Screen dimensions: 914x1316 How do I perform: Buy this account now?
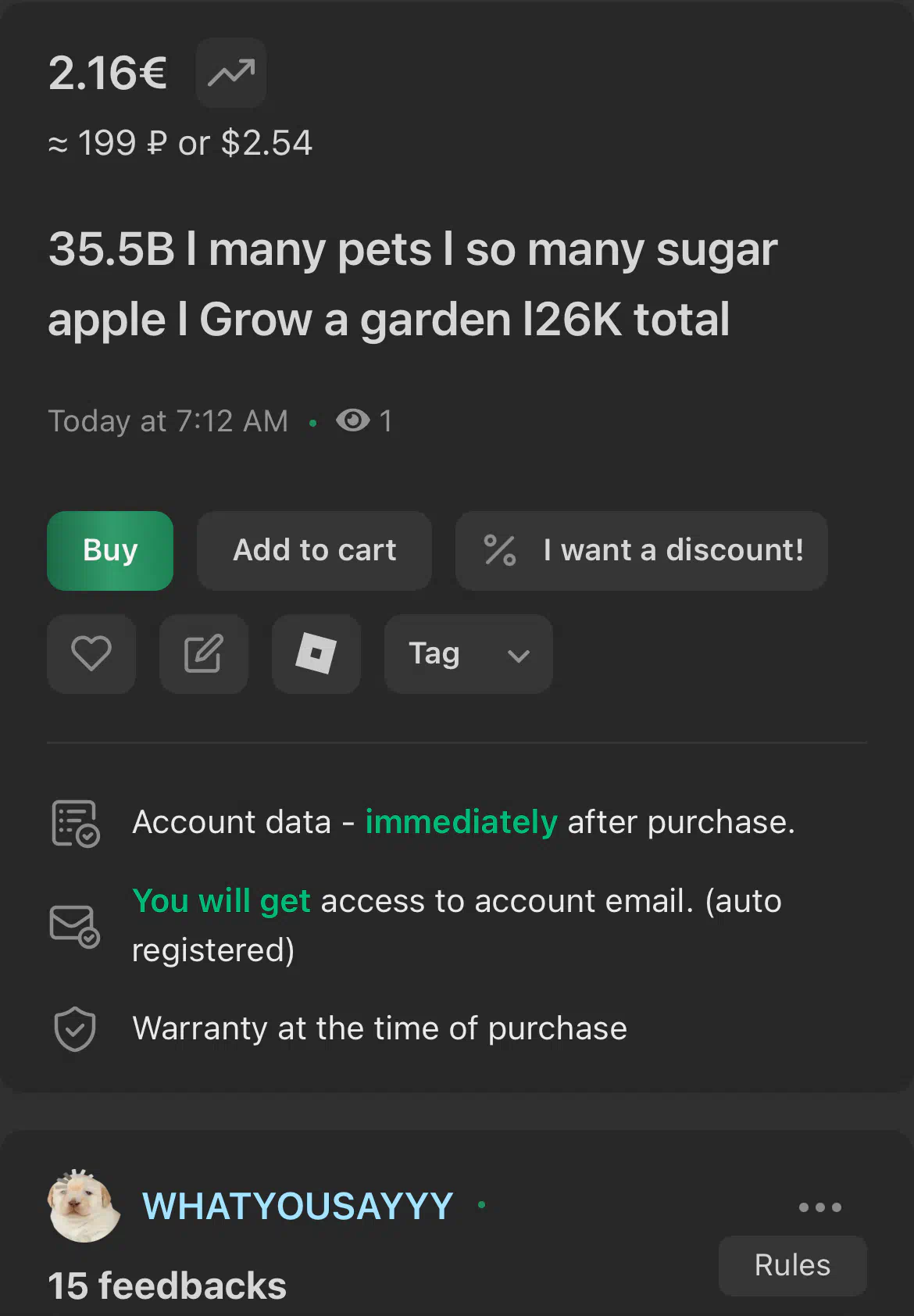[110, 551]
